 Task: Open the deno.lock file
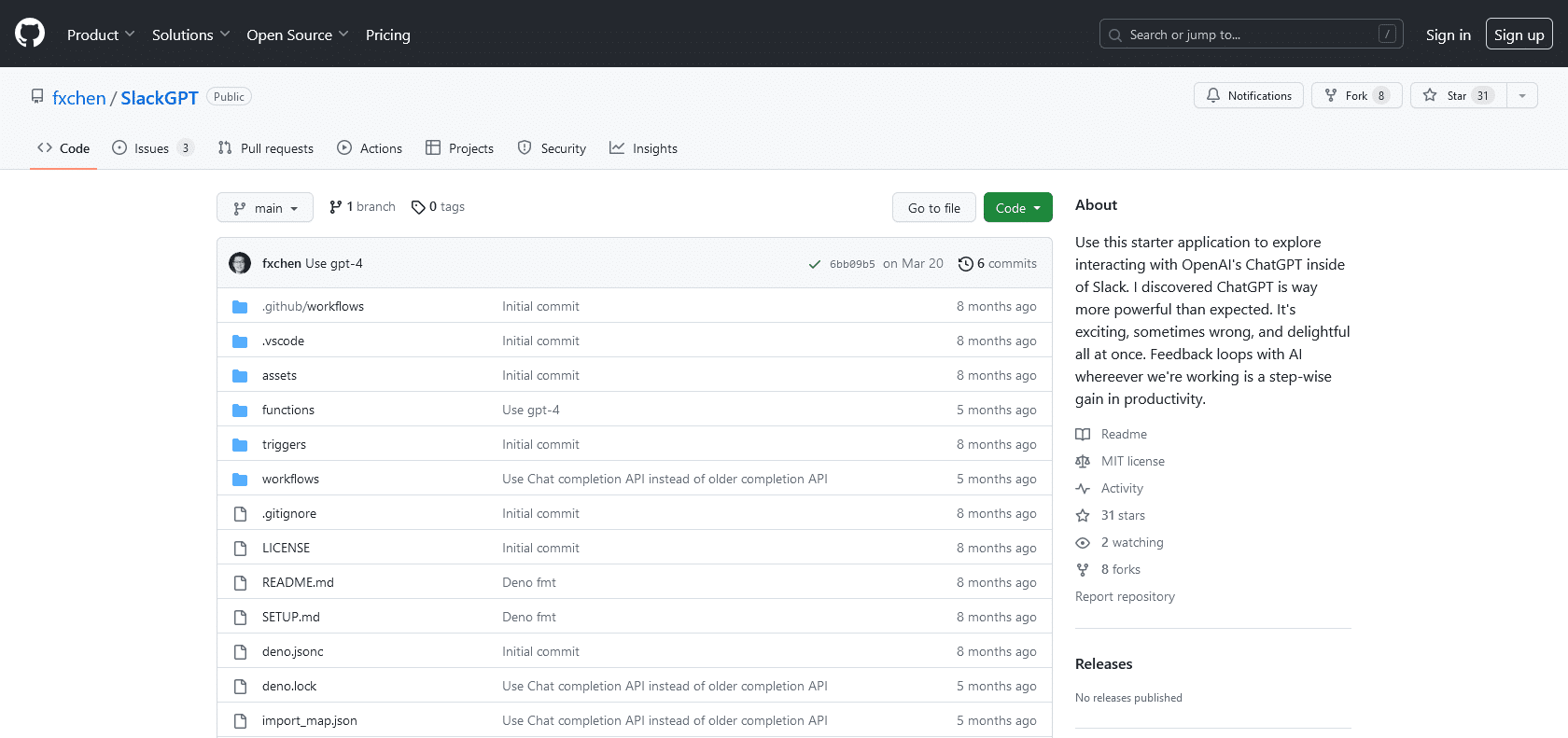click(289, 686)
